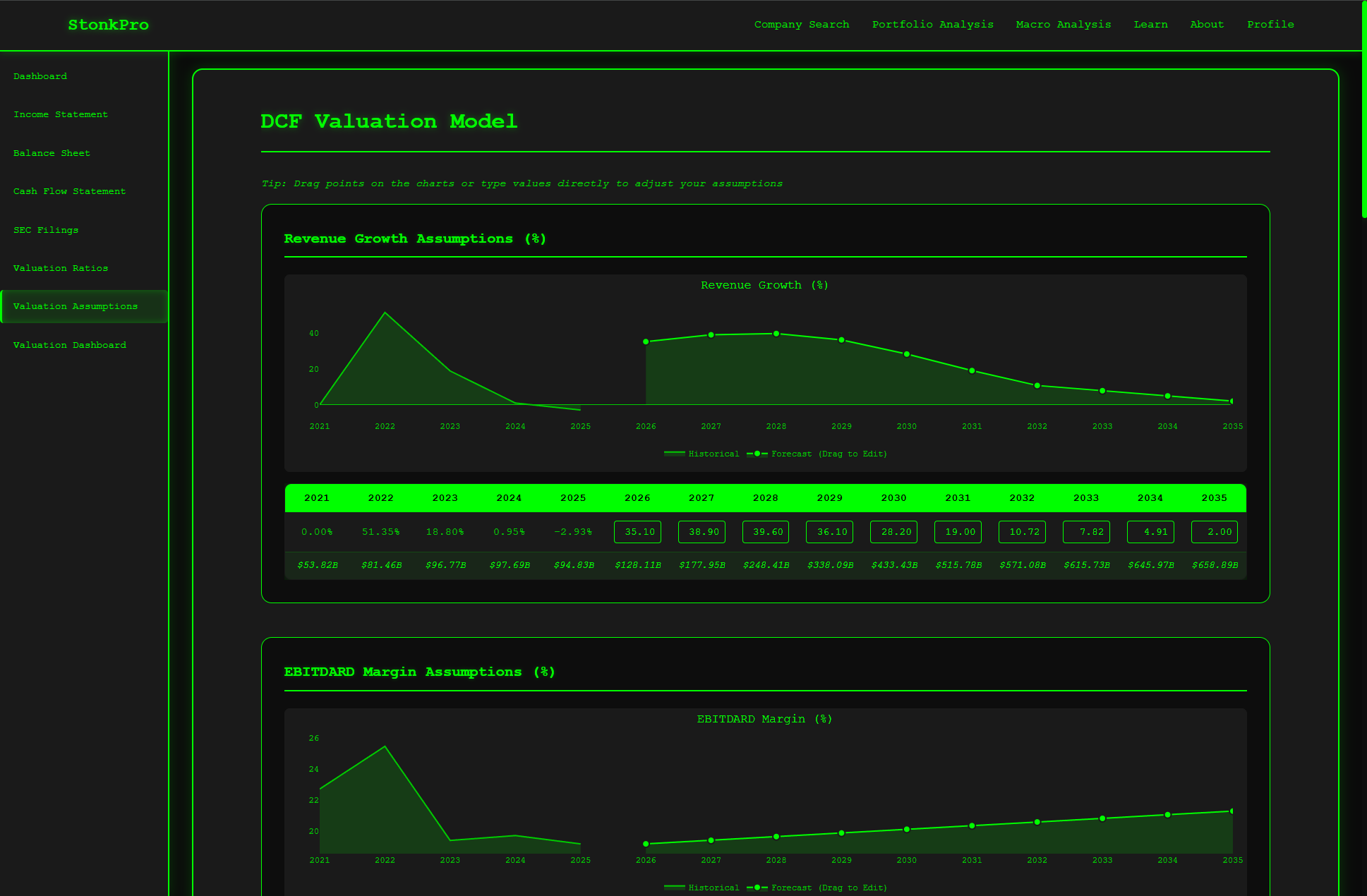
Task: Click the 2031 forecast point on Revenue Growth chart
Action: tap(972, 371)
